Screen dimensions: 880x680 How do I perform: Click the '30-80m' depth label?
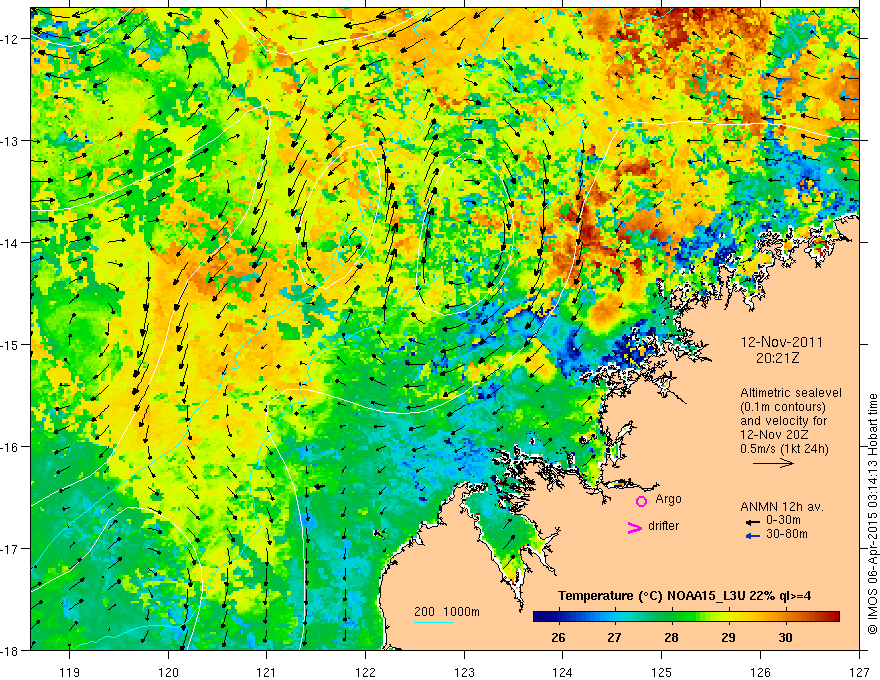click(x=787, y=534)
